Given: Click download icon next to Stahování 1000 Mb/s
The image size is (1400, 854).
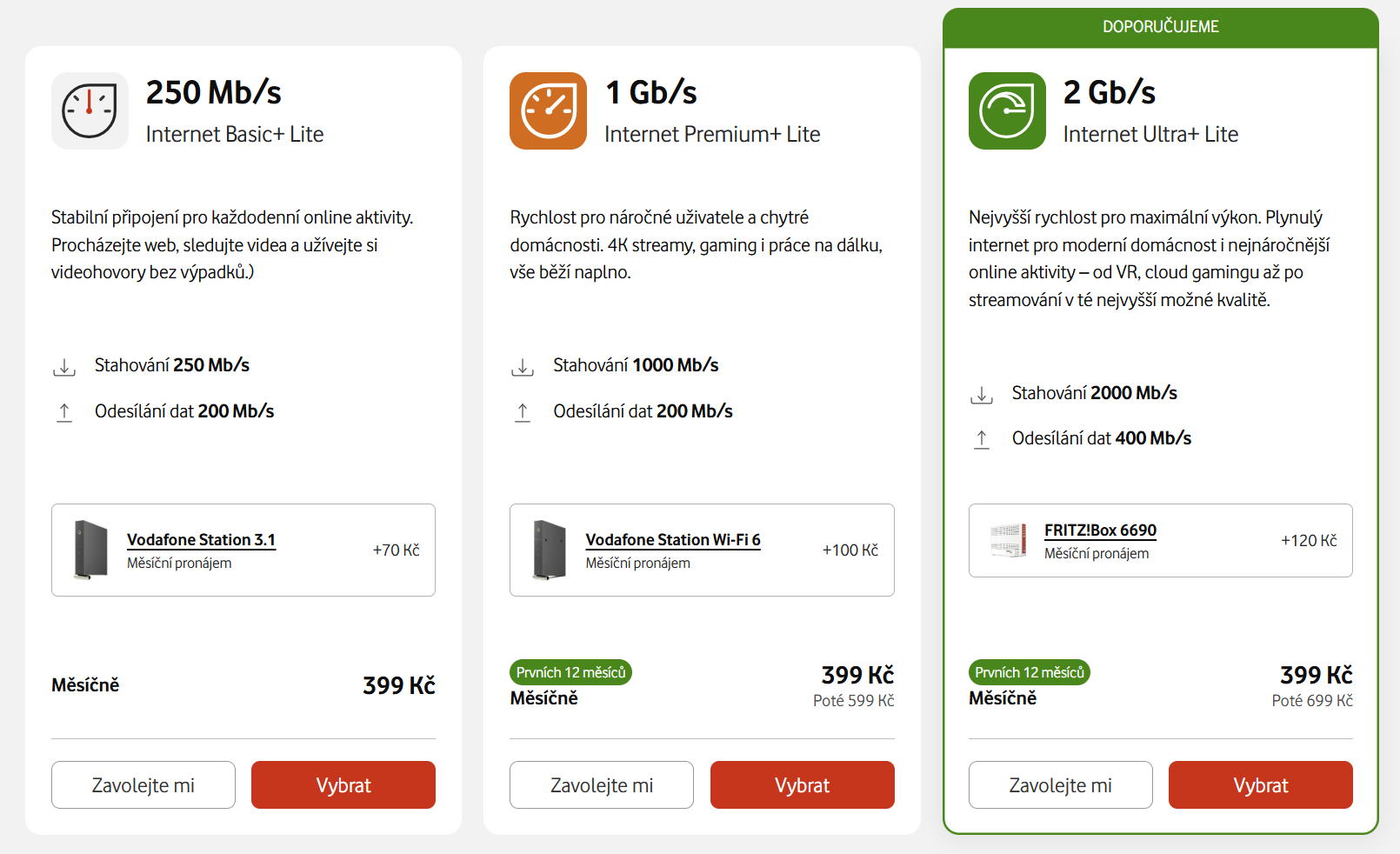Looking at the screenshot, I should pos(523,367).
